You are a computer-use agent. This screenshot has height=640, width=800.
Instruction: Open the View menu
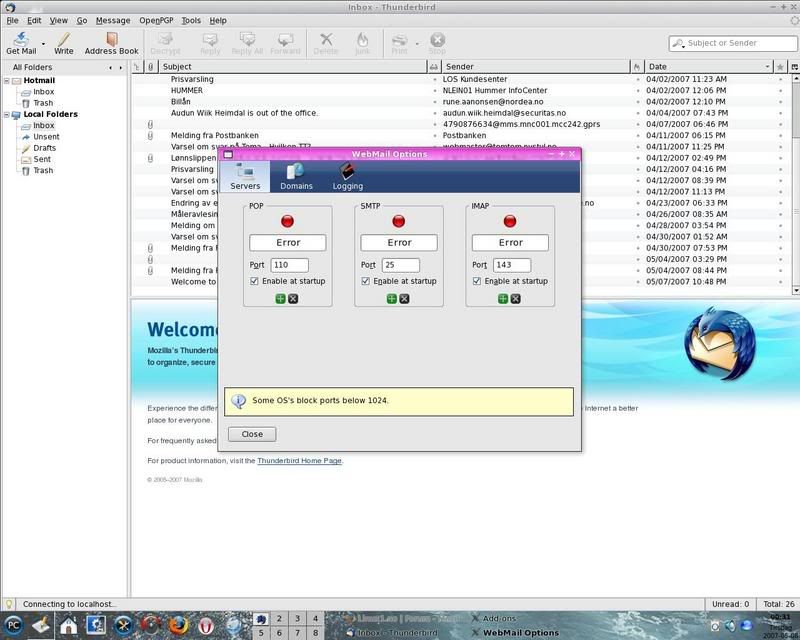coord(58,20)
